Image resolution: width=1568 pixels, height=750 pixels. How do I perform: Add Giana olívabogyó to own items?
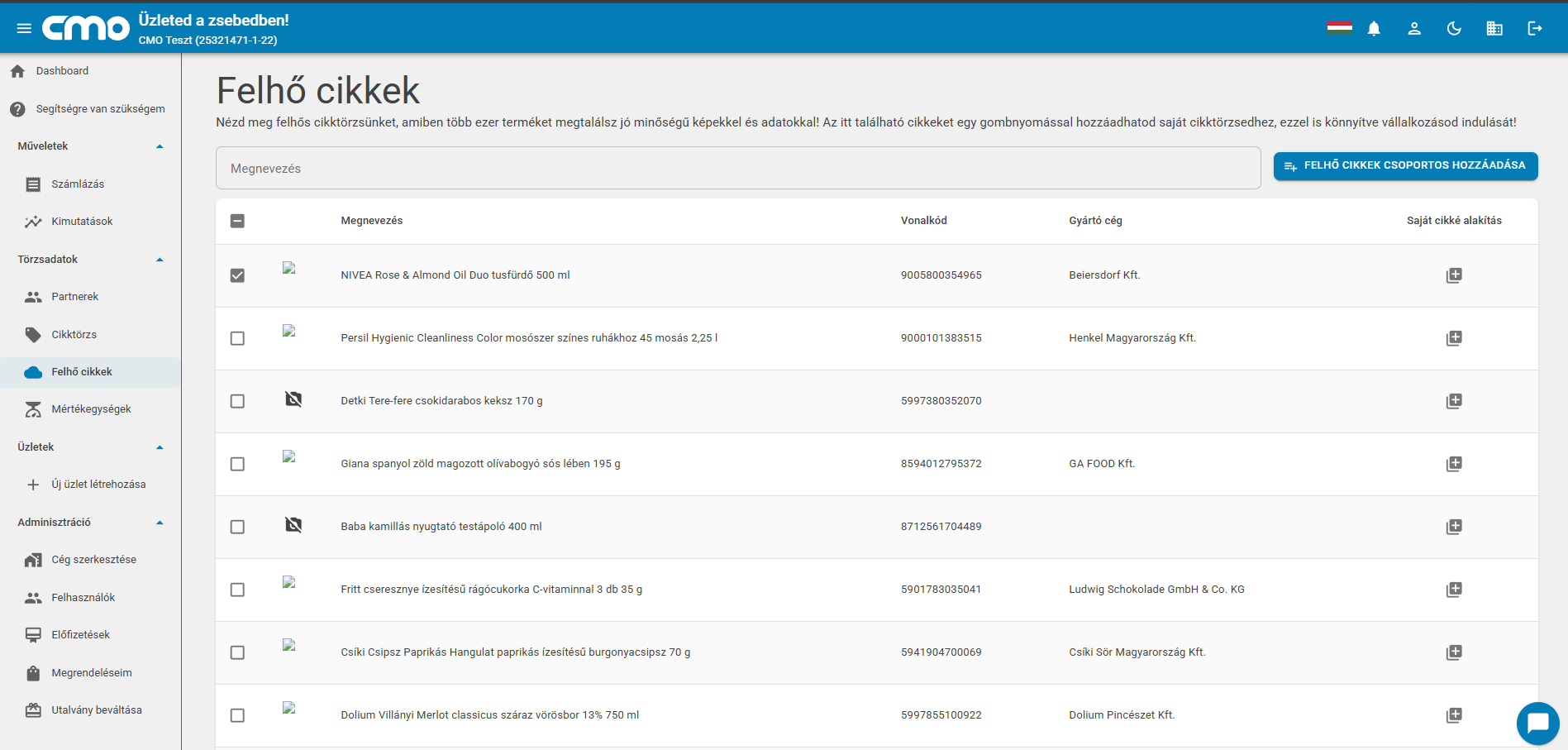point(1454,464)
